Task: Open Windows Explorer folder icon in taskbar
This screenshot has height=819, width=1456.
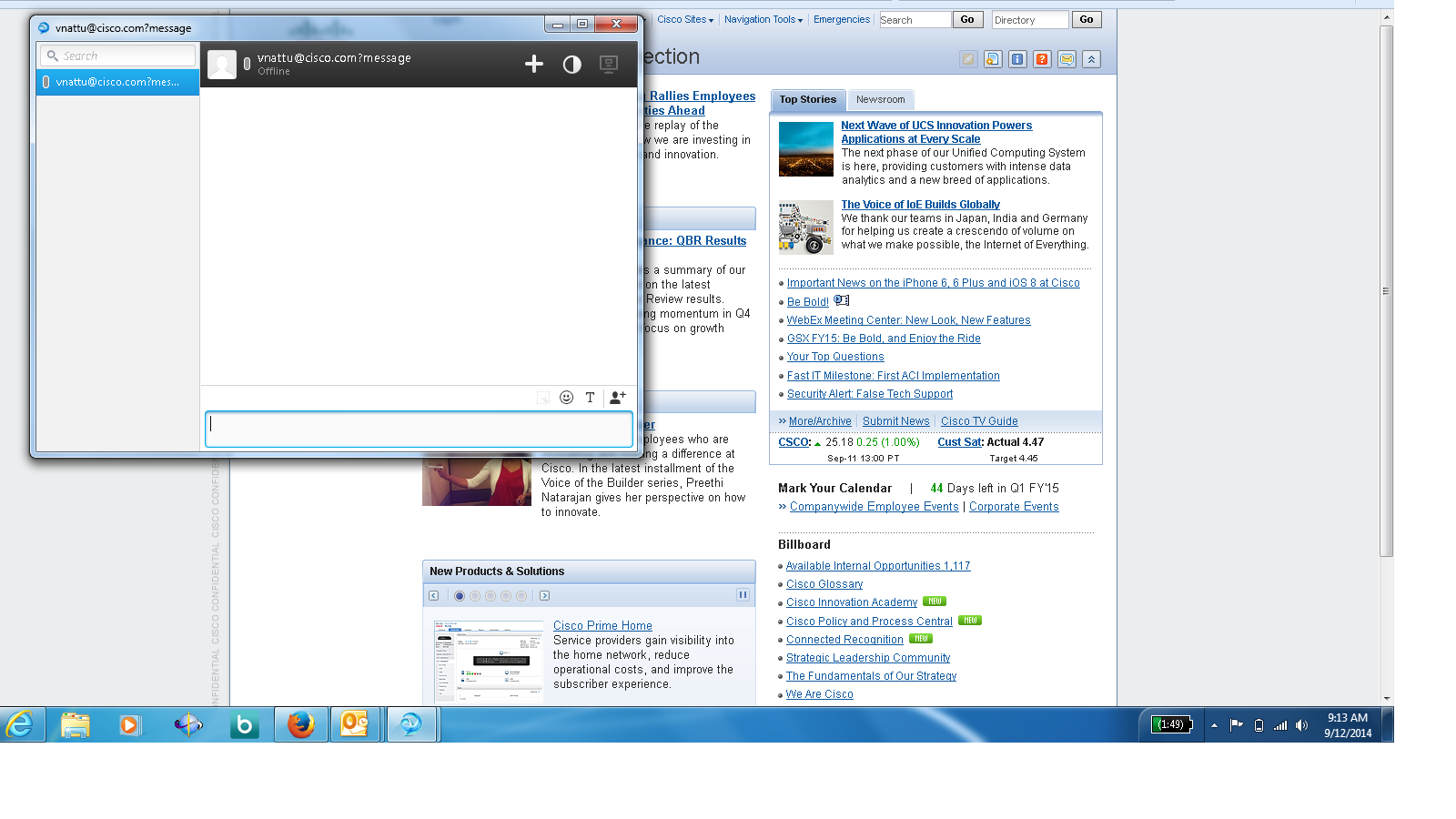Action: (x=76, y=725)
